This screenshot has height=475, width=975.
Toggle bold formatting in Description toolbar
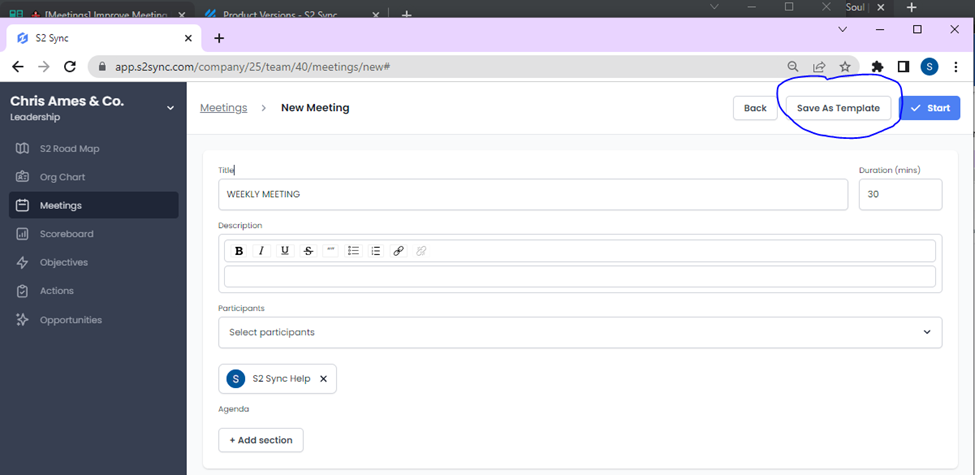[239, 251]
